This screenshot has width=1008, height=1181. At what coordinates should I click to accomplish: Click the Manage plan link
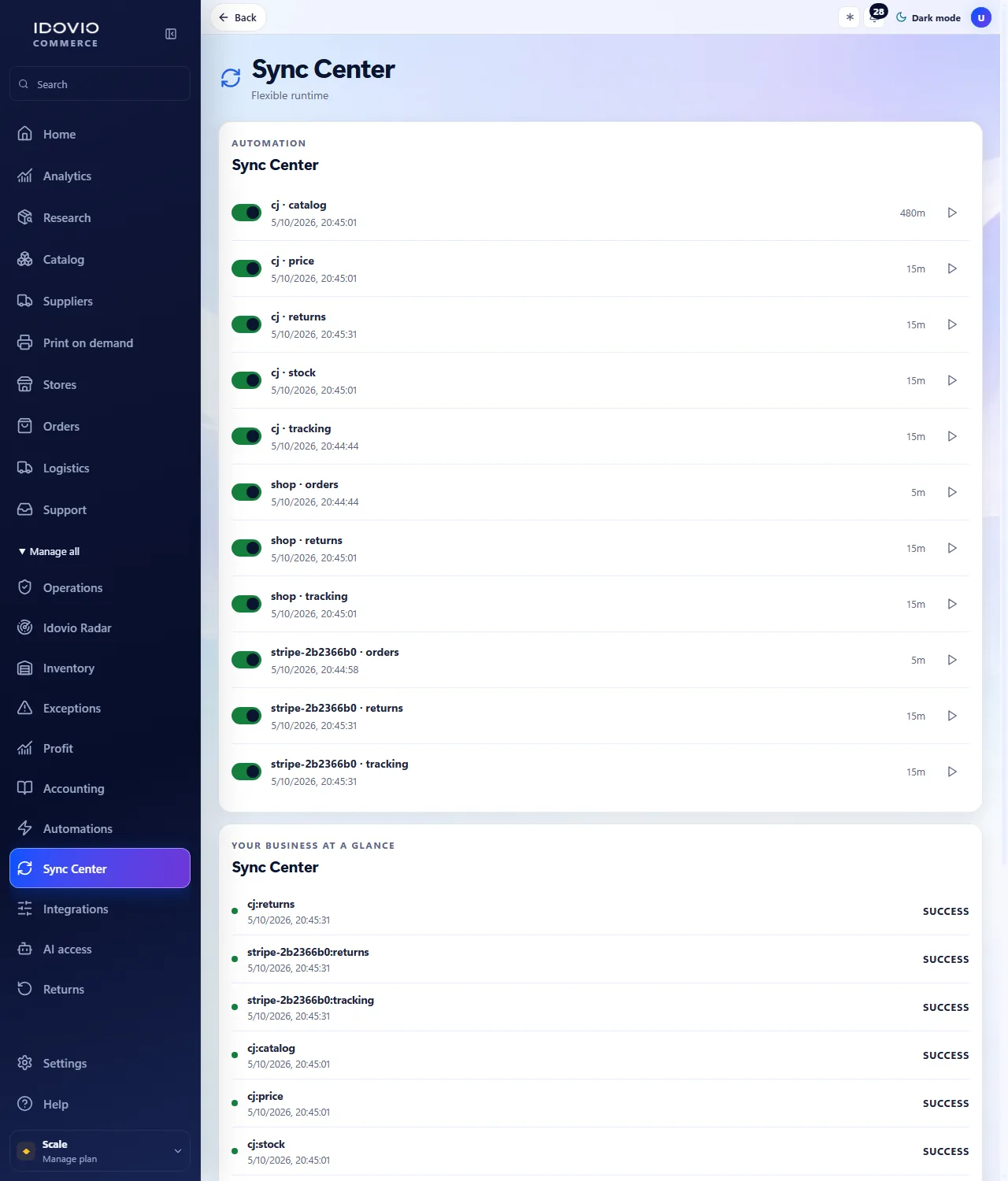69,1159
